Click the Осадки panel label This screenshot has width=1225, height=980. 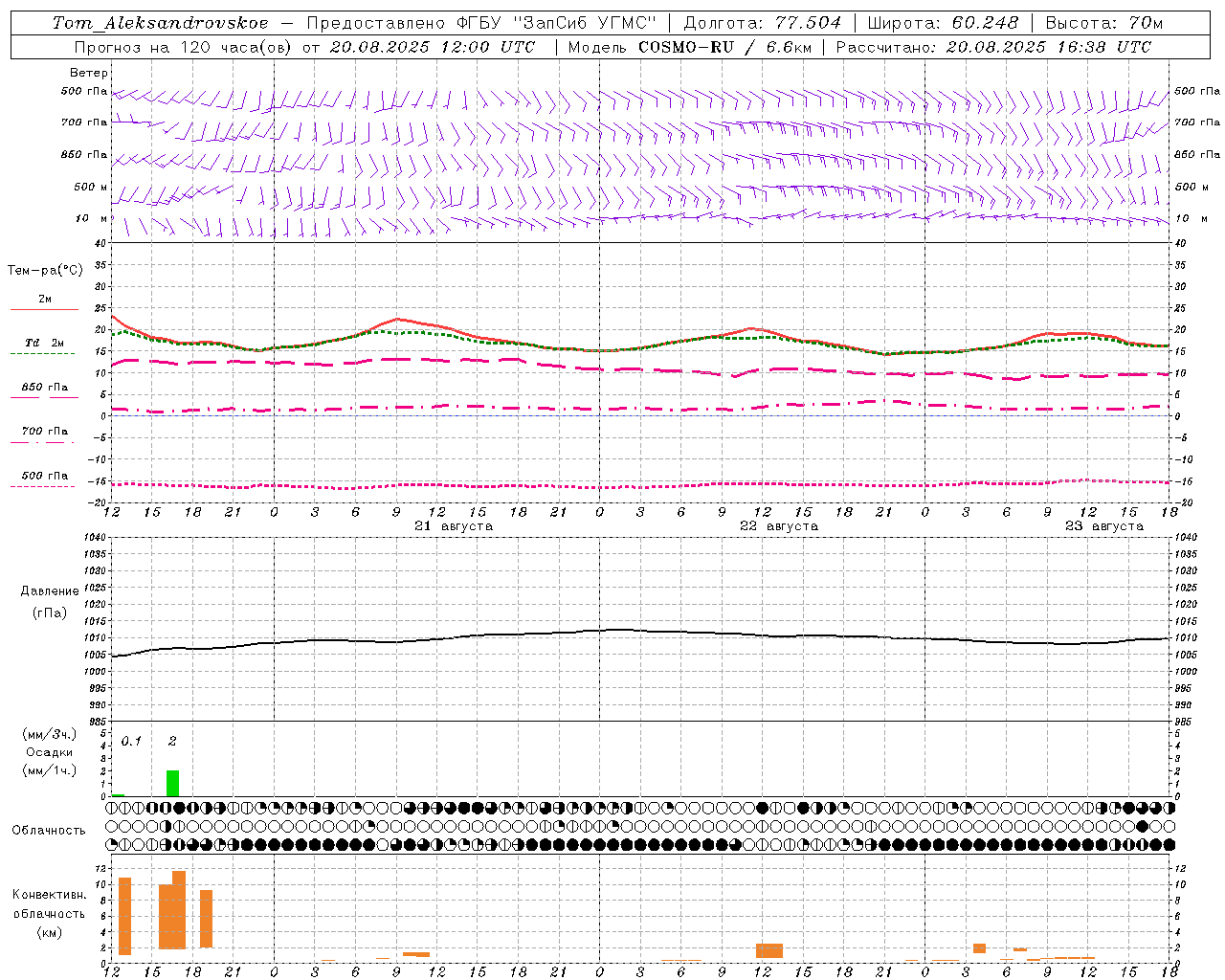click(49, 752)
